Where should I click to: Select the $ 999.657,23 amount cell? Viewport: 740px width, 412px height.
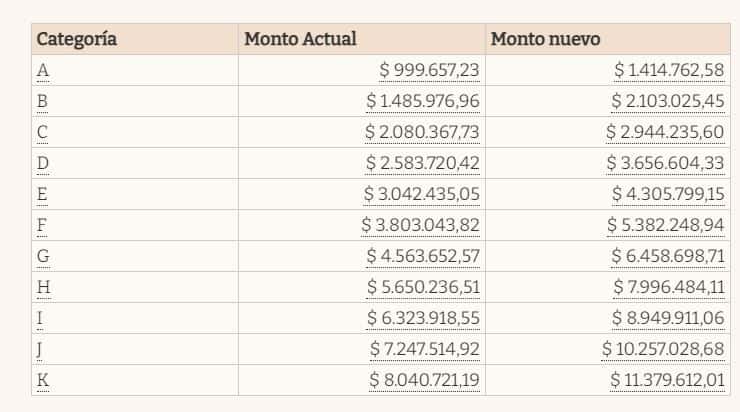429,70
